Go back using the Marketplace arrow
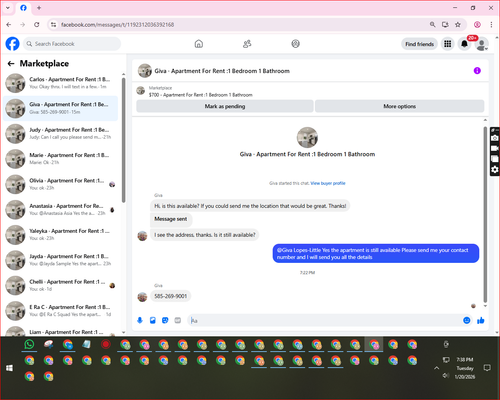The image size is (500, 400). pos(11,63)
